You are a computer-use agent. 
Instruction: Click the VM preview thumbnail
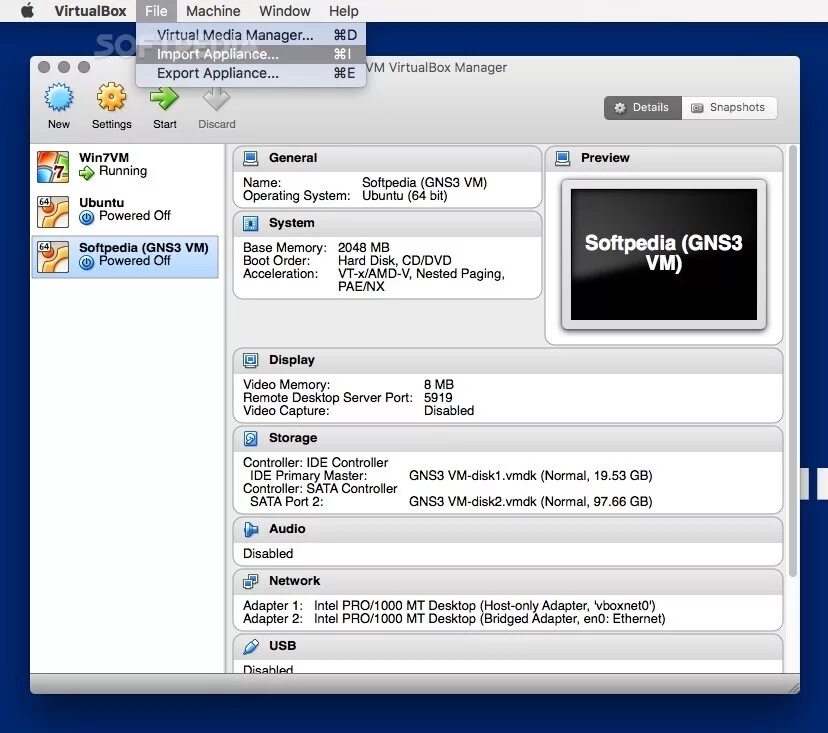(664, 255)
